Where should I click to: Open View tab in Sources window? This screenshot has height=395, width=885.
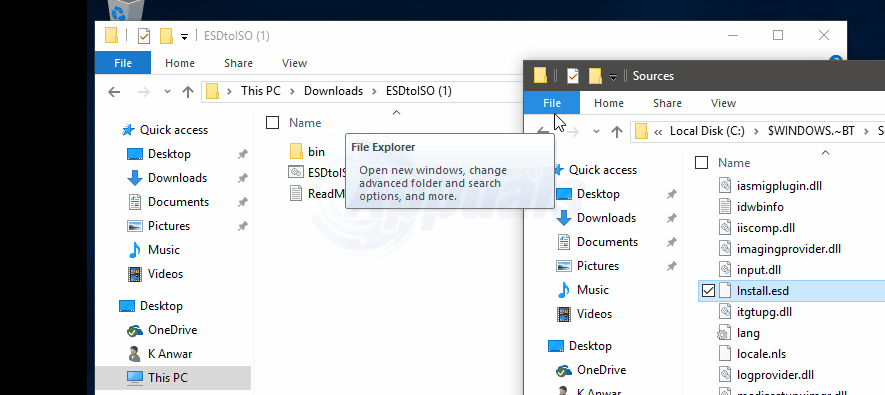723,103
